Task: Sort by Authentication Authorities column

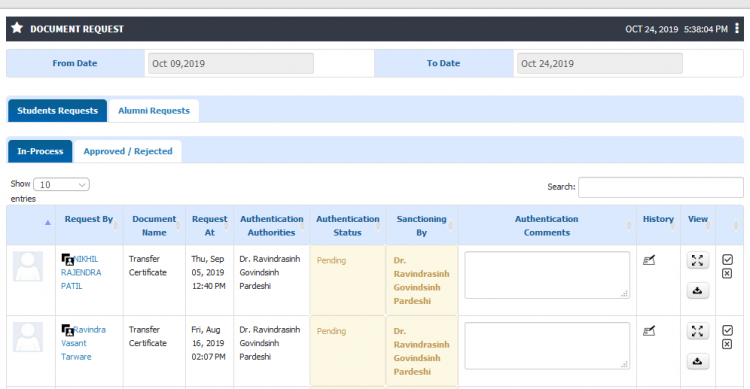Action: coord(272,226)
